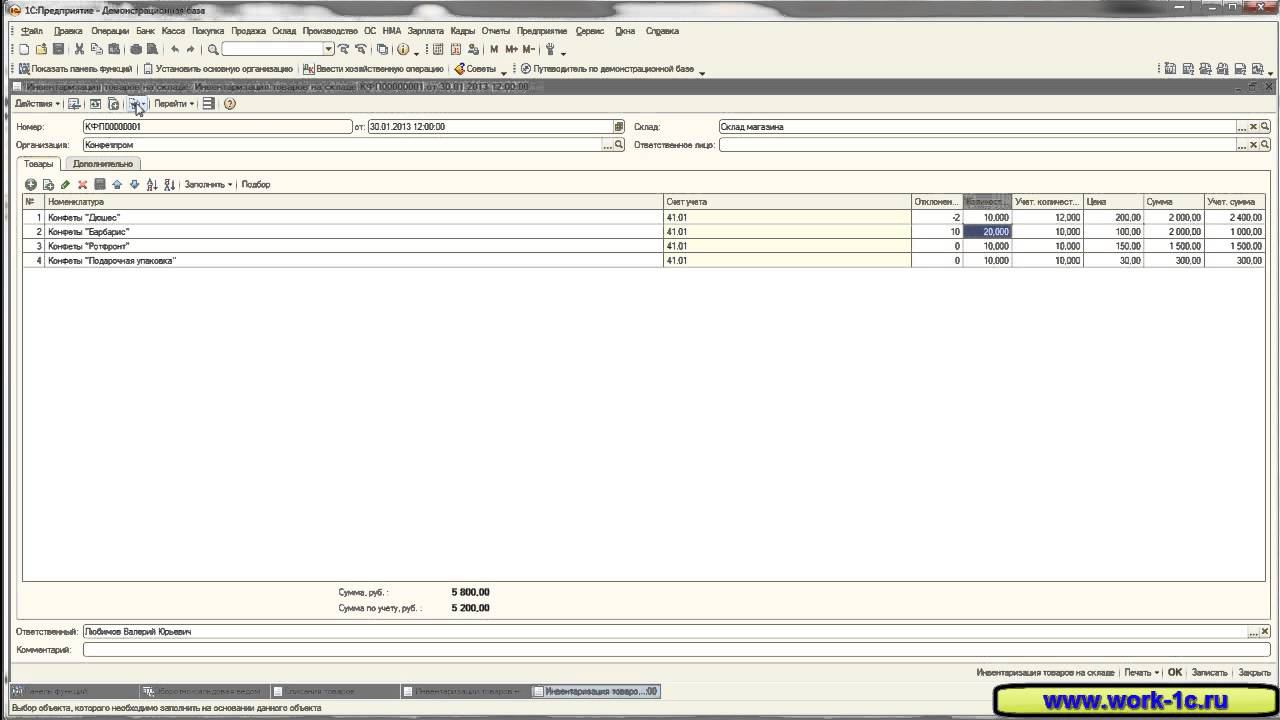This screenshot has height=720, width=1280.
Task: Open the Склад menu in menu bar
Action: click(284, 31)
